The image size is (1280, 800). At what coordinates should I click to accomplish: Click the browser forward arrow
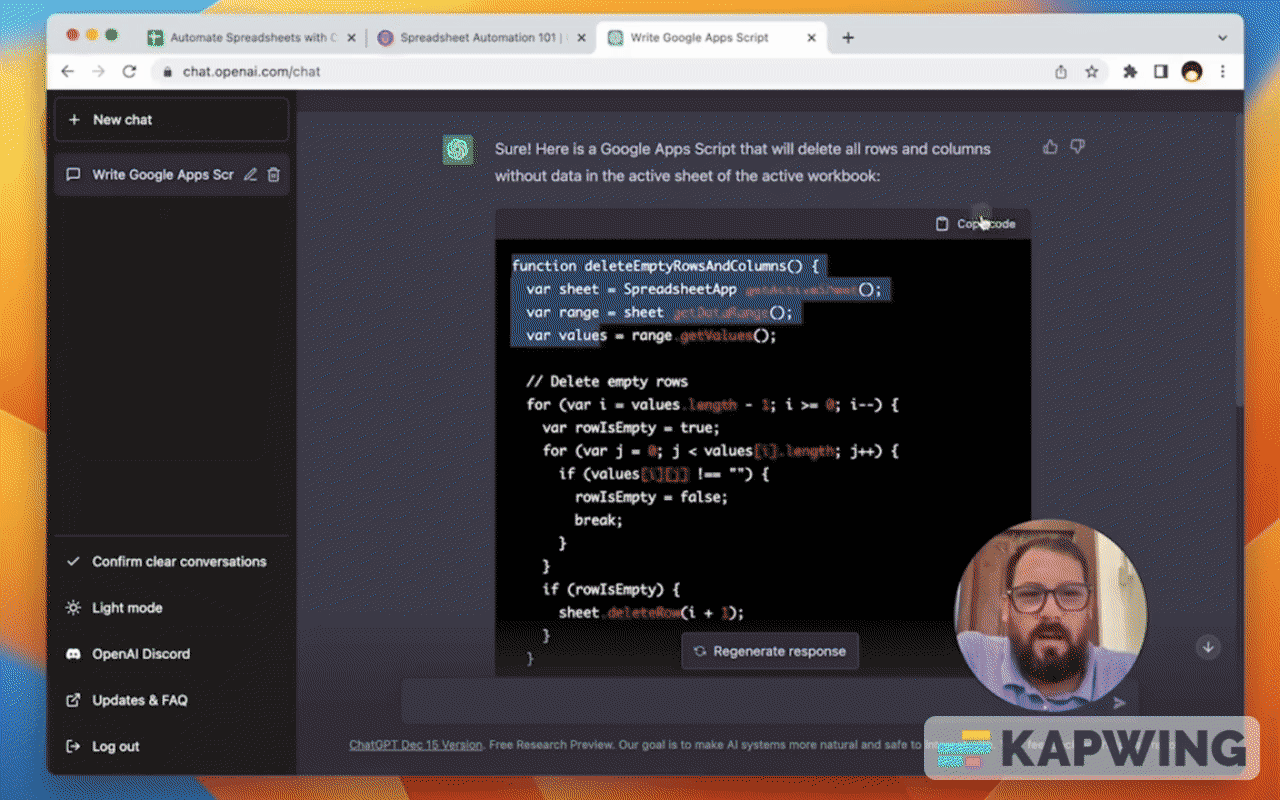click(98, 72)
